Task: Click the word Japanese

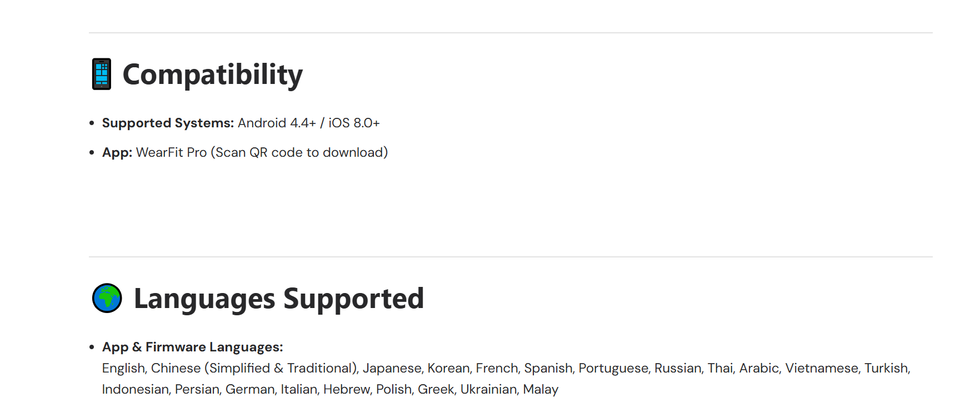Action: point(392,368)
